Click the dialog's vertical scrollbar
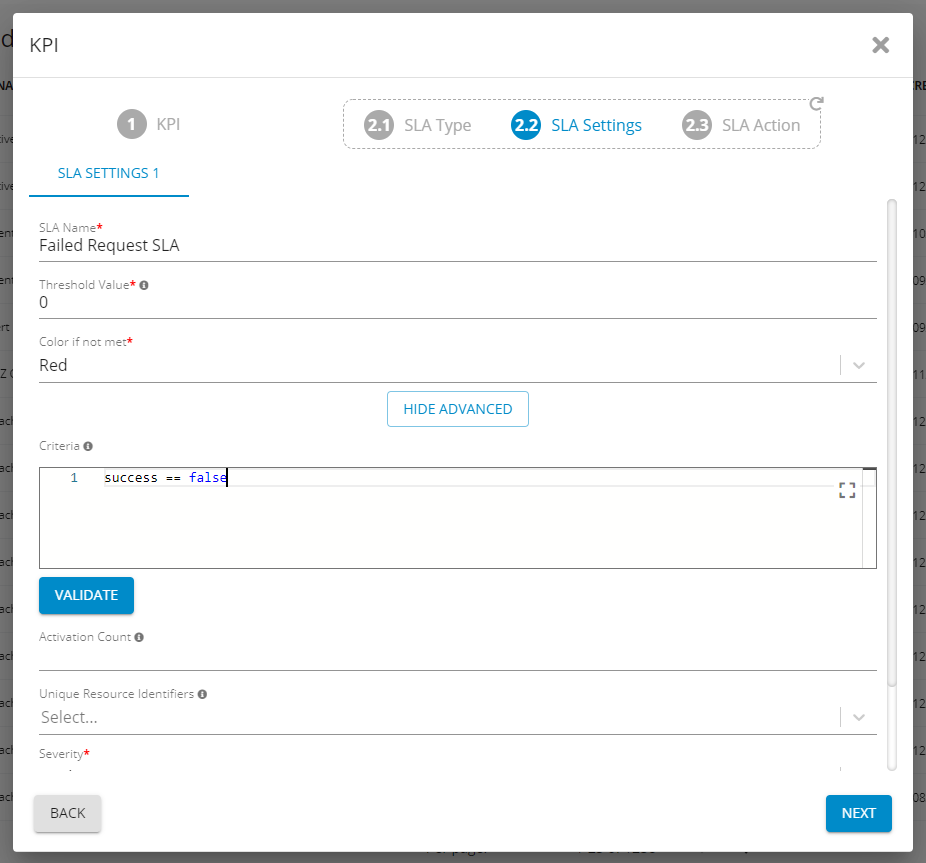This screenshot has height=863, width=926. [x=891, y=440]
